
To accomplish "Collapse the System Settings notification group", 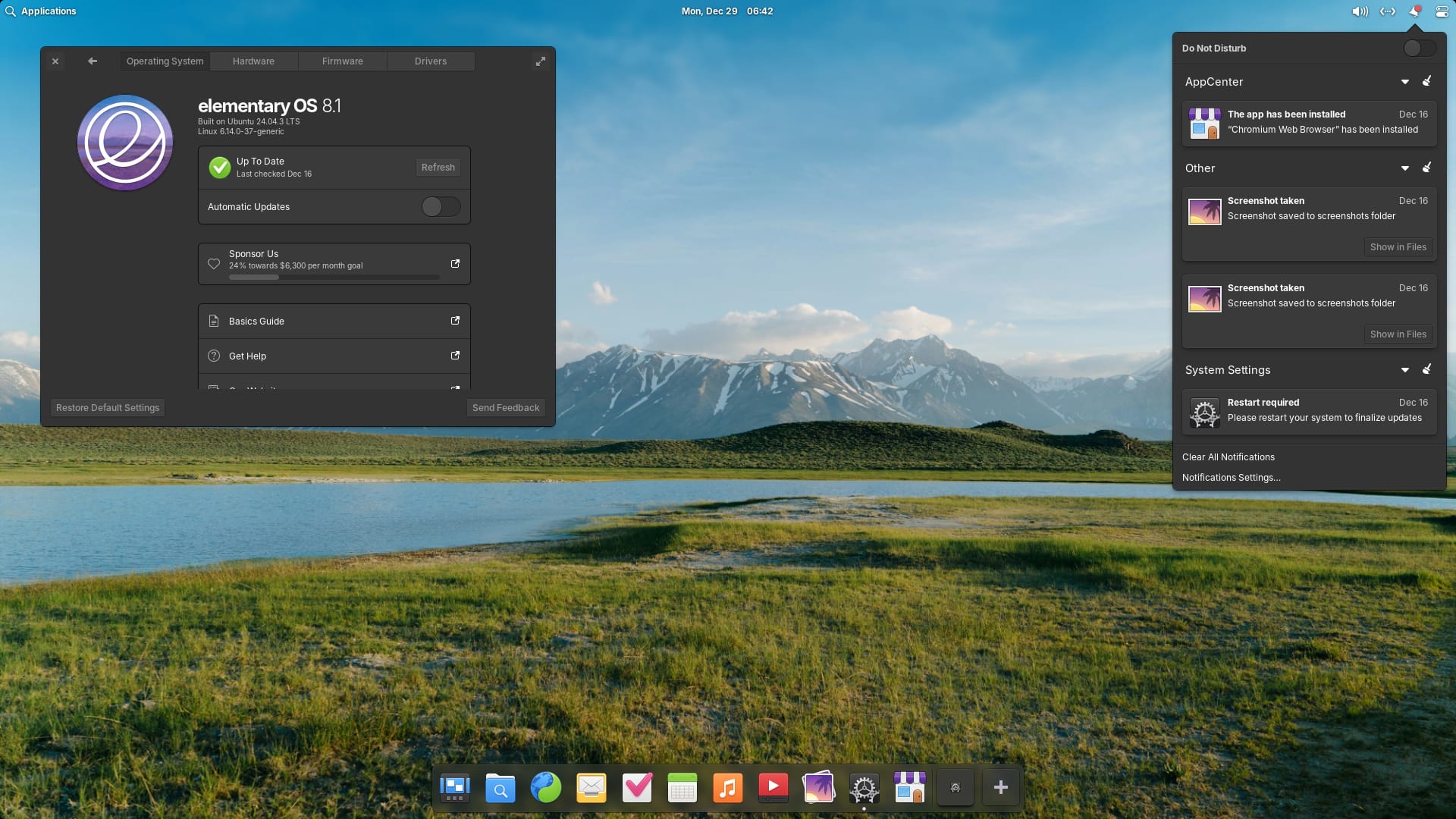I will pos(1405,370).
